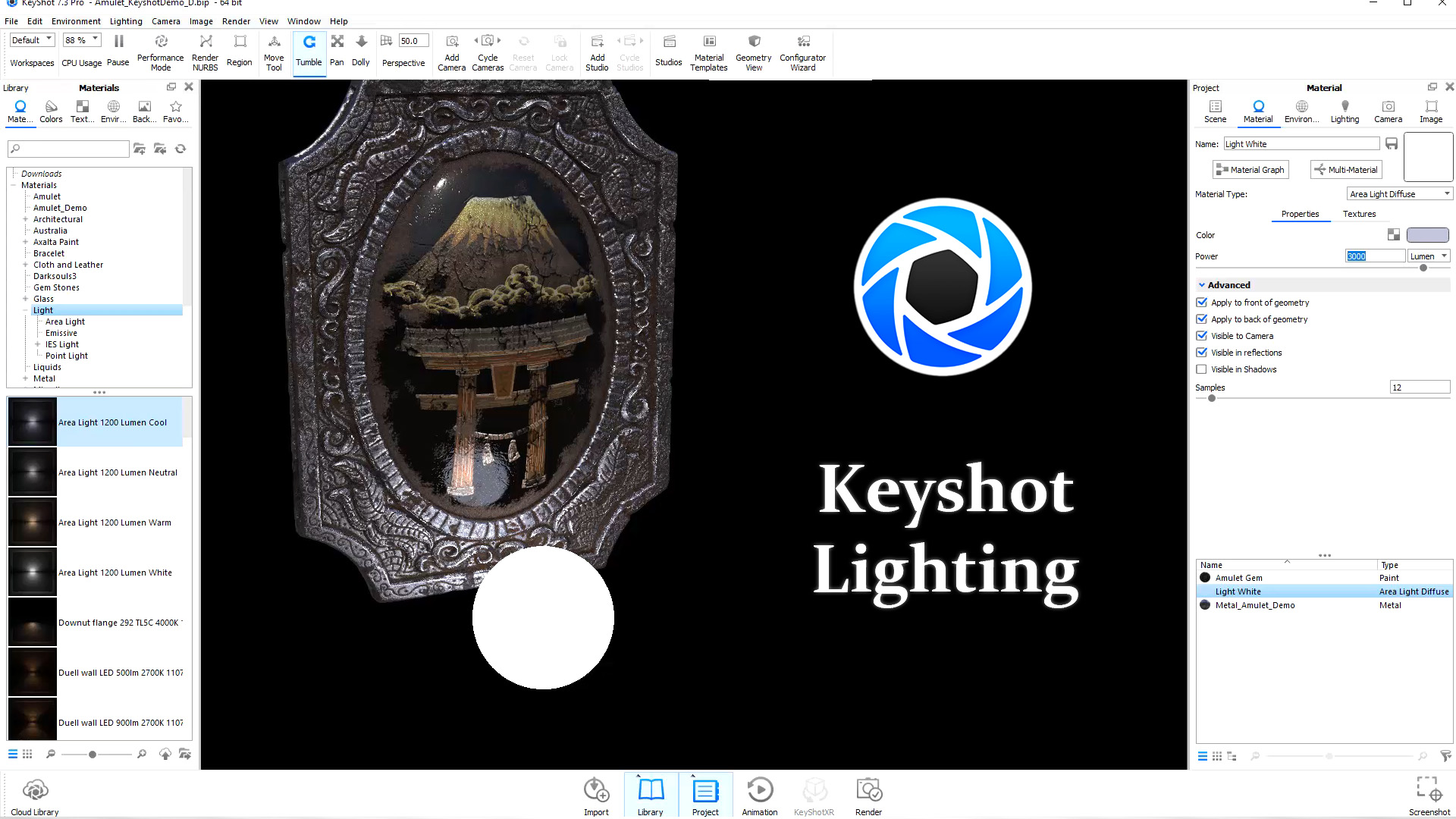Launch the Configurator Wizard
1456x819 pixels.
802,52
